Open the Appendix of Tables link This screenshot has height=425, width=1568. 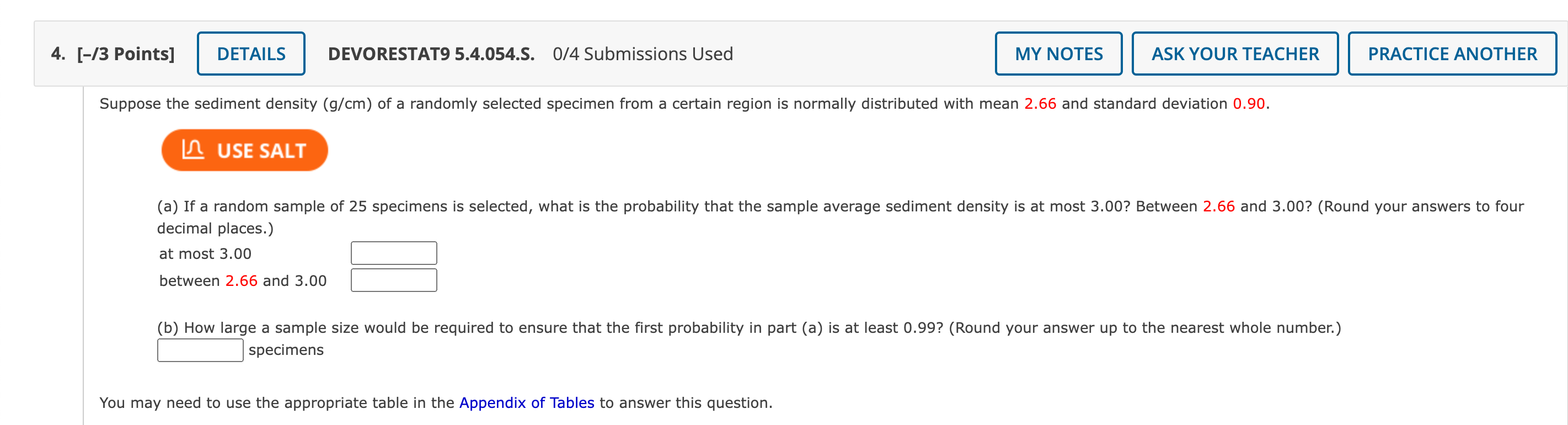tap(527, 402)
